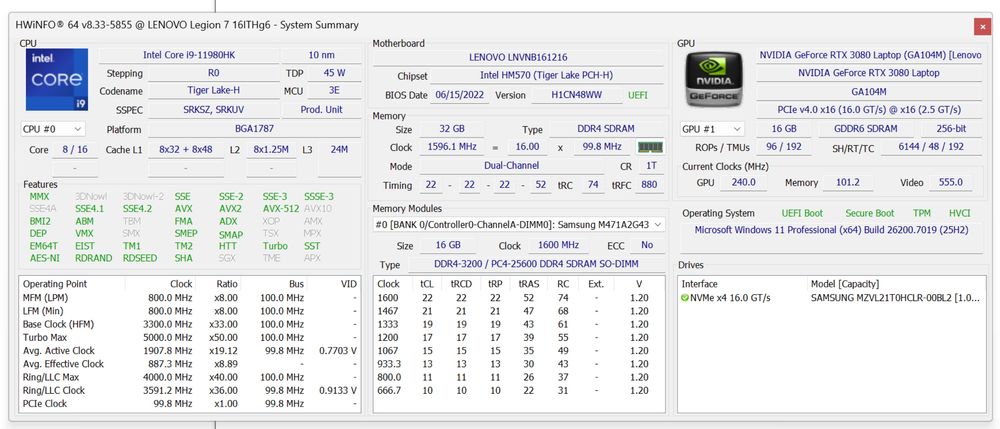Click the 8x32 + 8x48 L1 cache value
The height and width of the screenshot is (429, 1000).
(186, 150)
